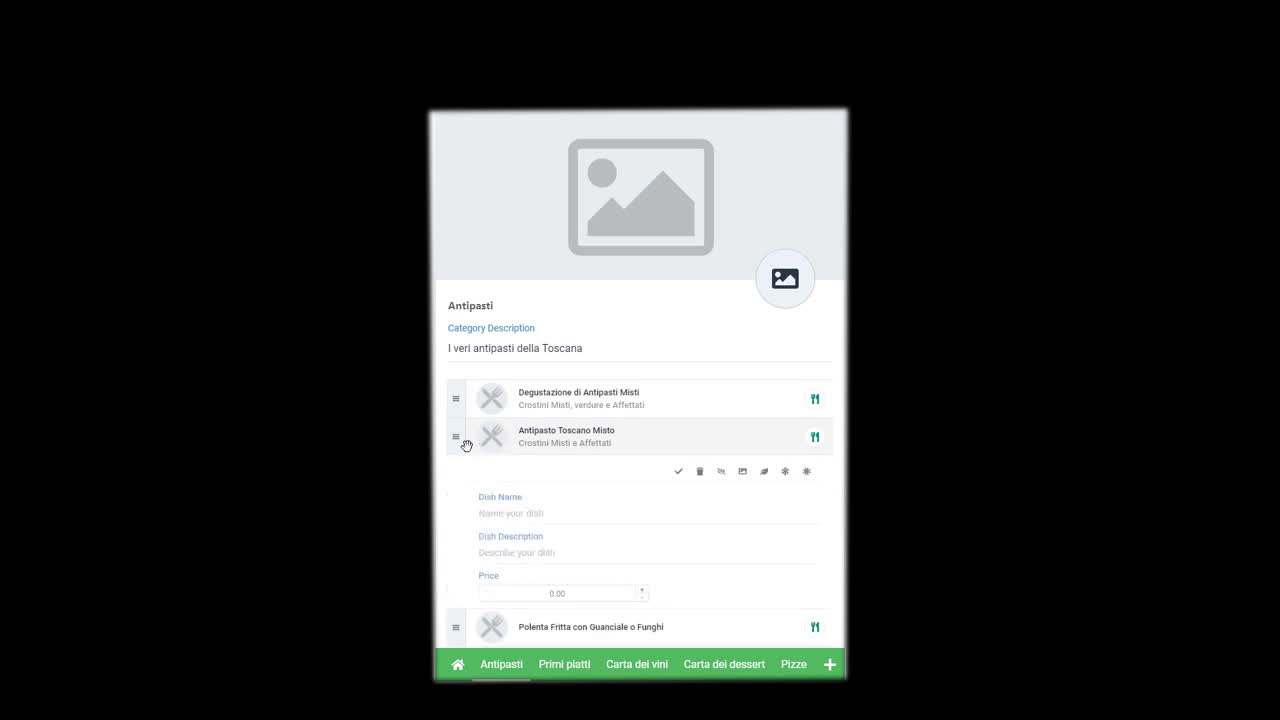This screenshot has height=720, width=1280.
Task: Click the Antipasti category title
Action: click(x=470, y=306)
